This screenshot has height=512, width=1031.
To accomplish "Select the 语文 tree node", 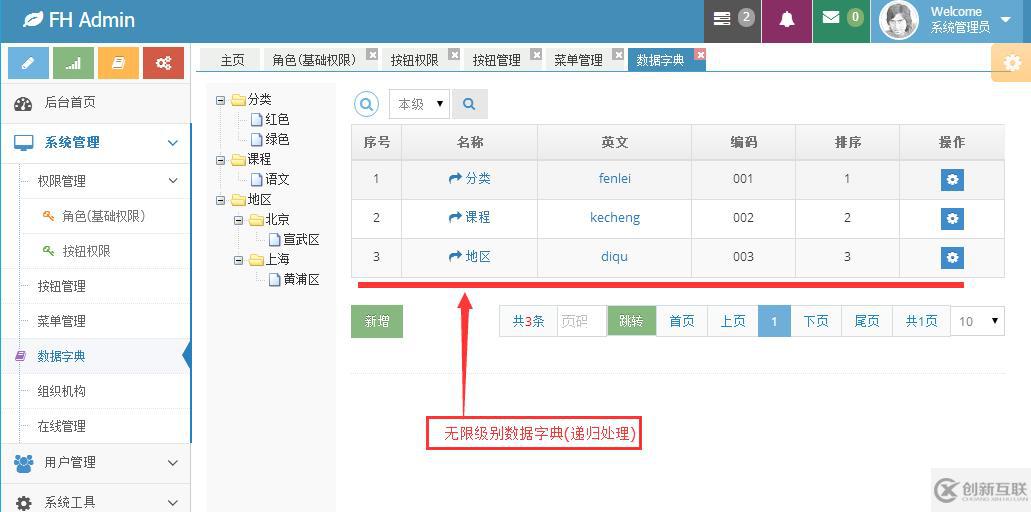I will coord(277,179).
